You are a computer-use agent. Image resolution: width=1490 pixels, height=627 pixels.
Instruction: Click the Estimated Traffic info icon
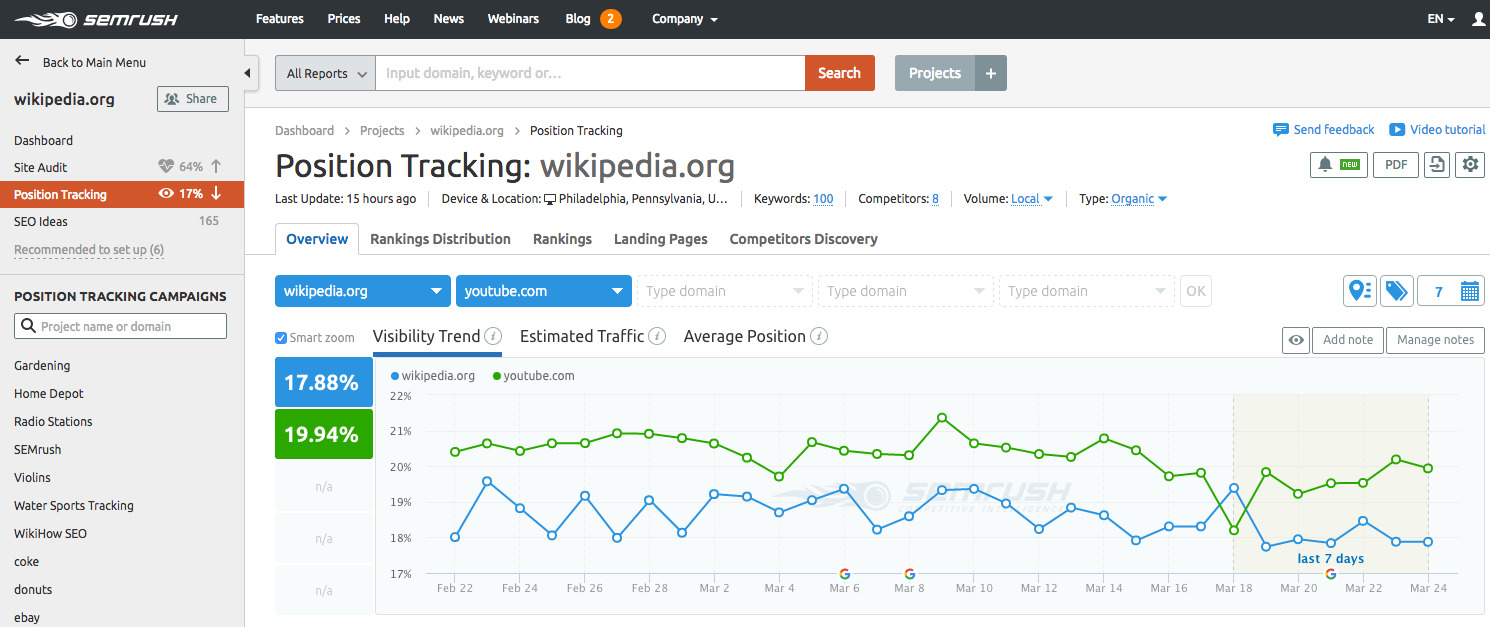(x=657, y=336)
